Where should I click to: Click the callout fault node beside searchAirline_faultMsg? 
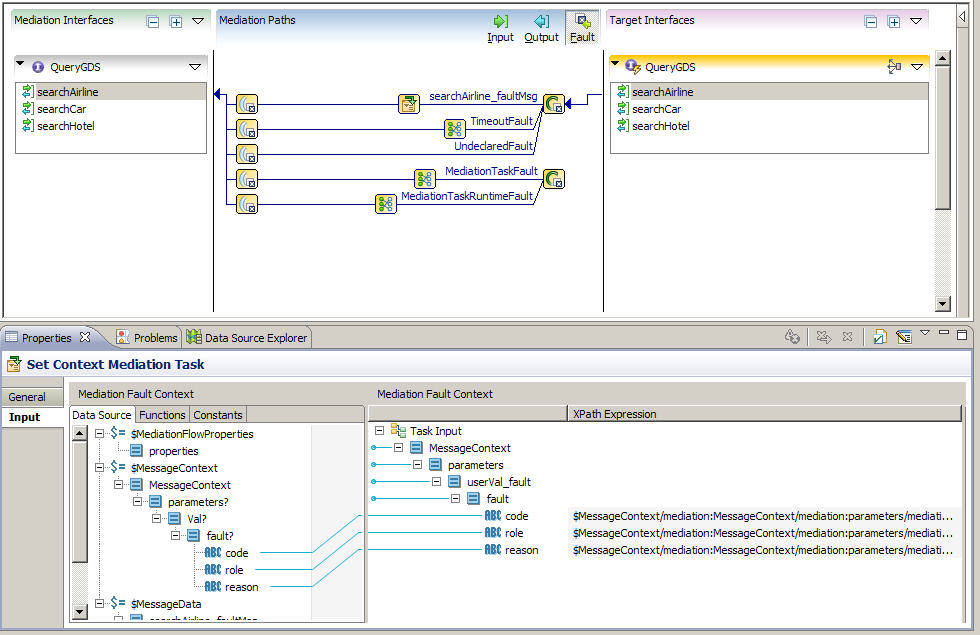click(554, 104)
